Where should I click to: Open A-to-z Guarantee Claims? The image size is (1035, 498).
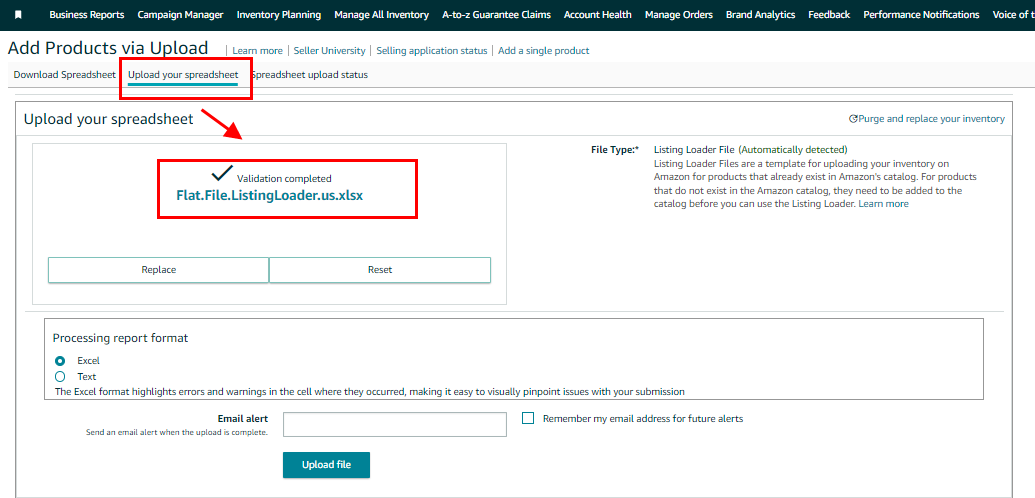pyautogui.click(x=496, y=15)
